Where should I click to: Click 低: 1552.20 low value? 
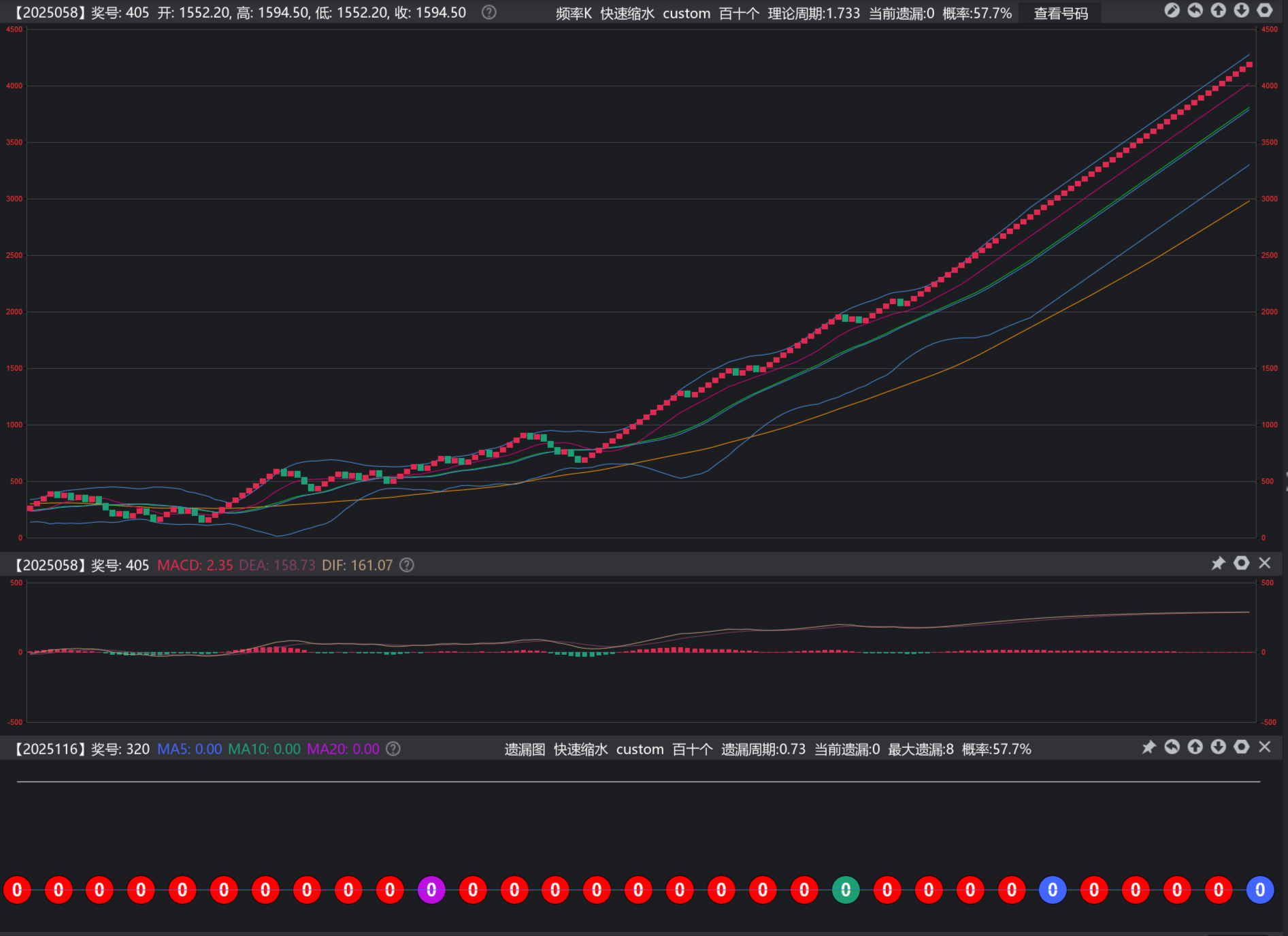(352, 13)
